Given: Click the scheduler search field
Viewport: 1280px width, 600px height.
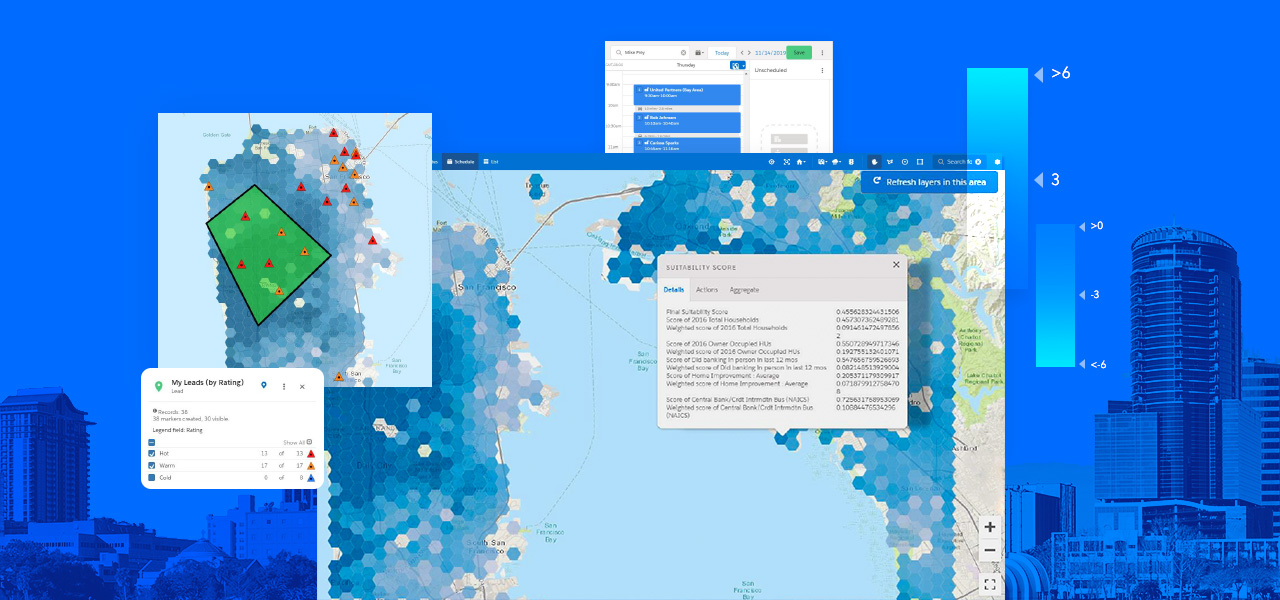Looking at the screenshot, I should [x=650, y=53].
